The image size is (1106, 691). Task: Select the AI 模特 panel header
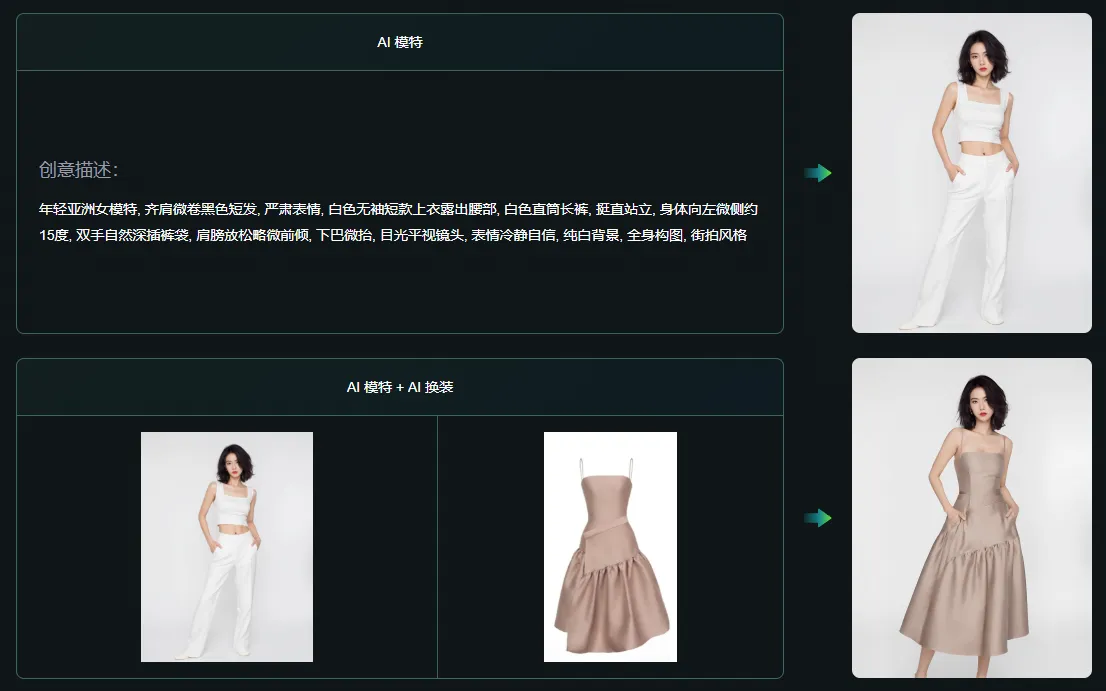pyautogui.click(x=399, y=42)
